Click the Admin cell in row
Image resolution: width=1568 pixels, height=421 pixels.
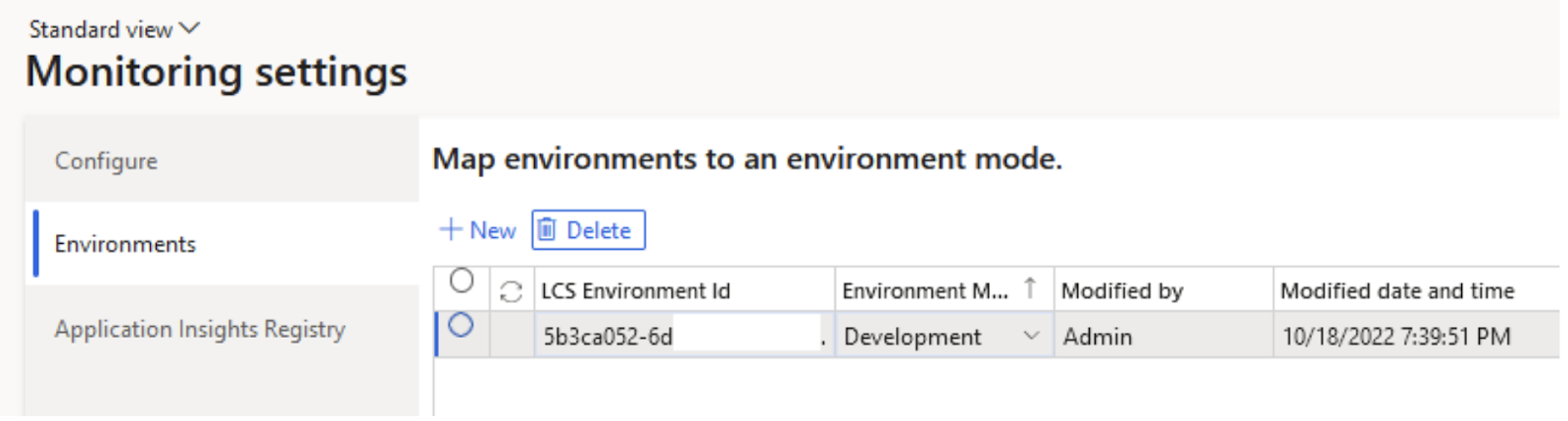[1098, 337]
